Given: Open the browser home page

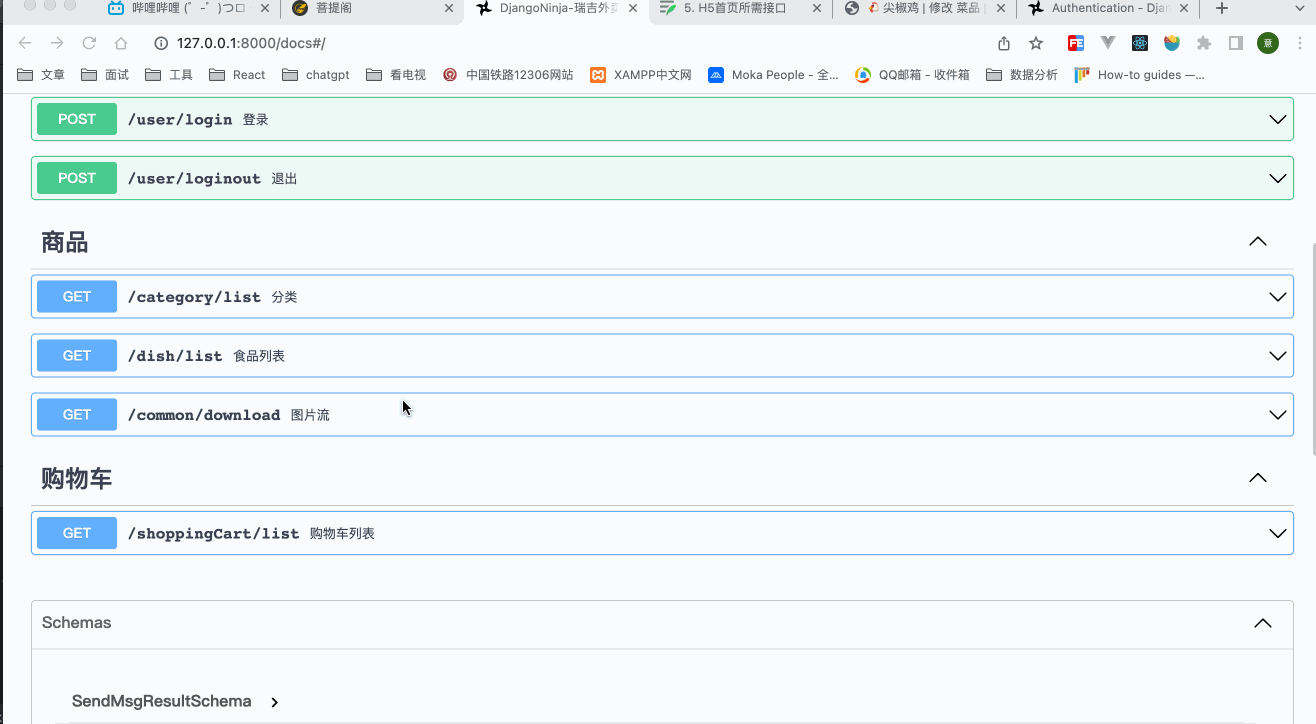Looking at the screenshot, I should 121,43.
